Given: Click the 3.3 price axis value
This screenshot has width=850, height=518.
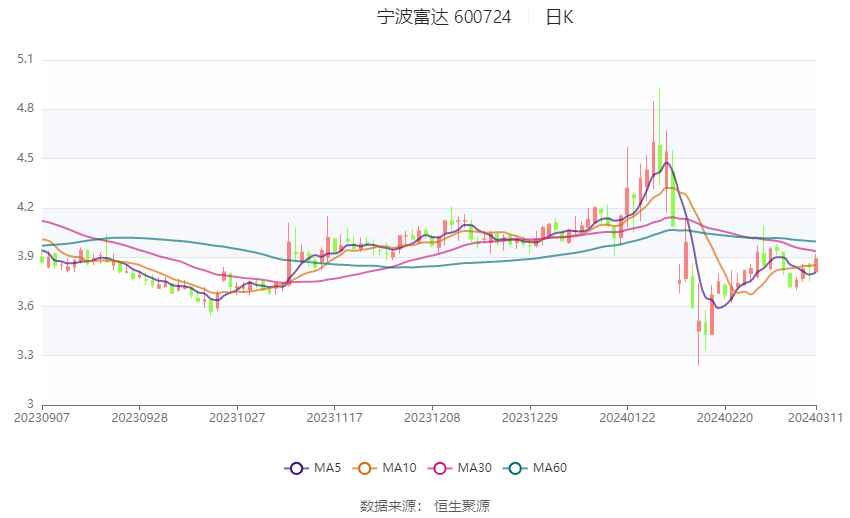Looking at the screenshot, I should [x=25, y=355].
